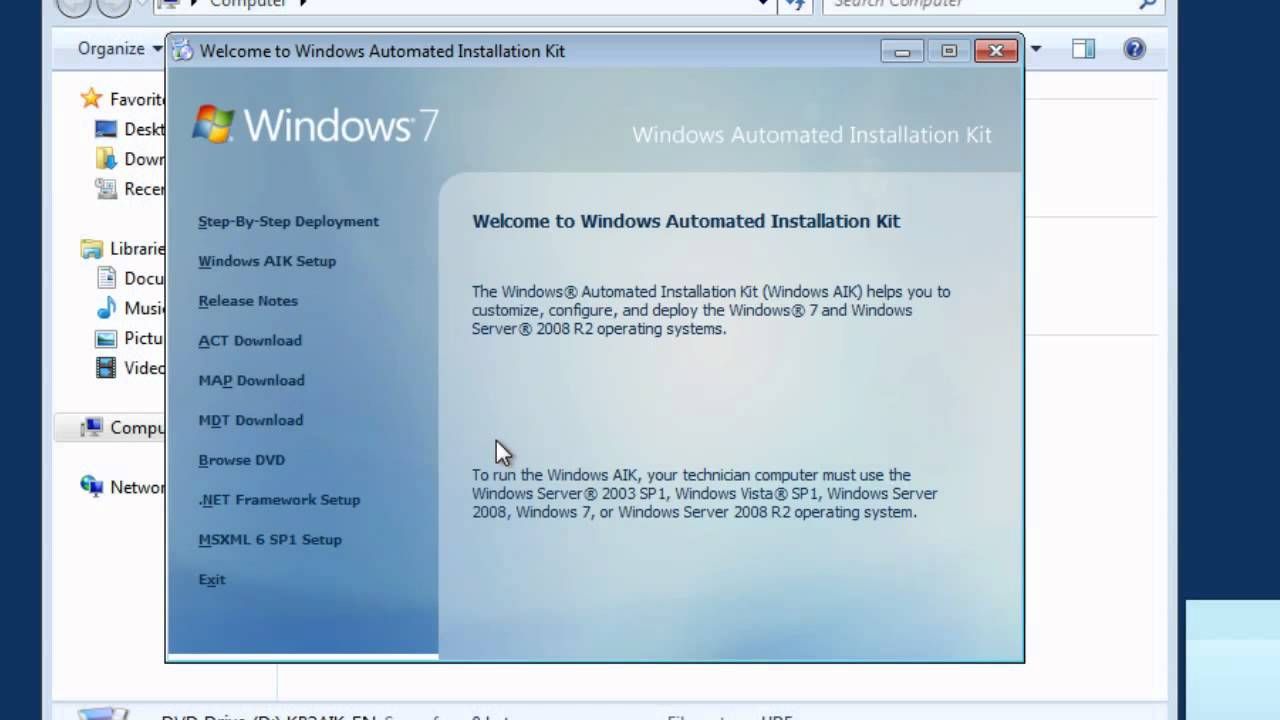Image resolution: width=1280 pixels, height=720 pixels.
Task: Select ACT Download
Action: click(250, 341)
